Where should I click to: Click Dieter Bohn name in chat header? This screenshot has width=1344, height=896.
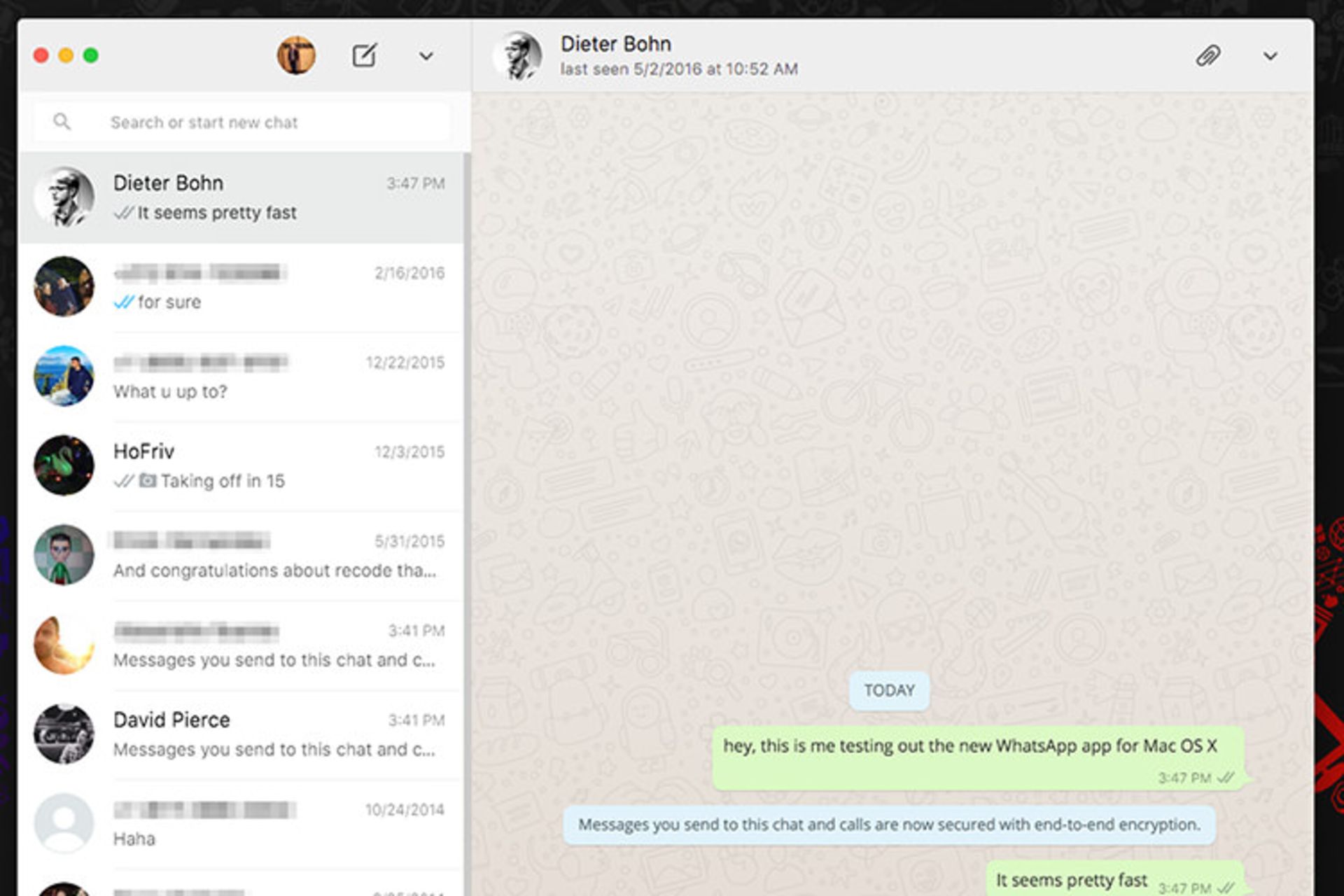(x=615, y=44)
